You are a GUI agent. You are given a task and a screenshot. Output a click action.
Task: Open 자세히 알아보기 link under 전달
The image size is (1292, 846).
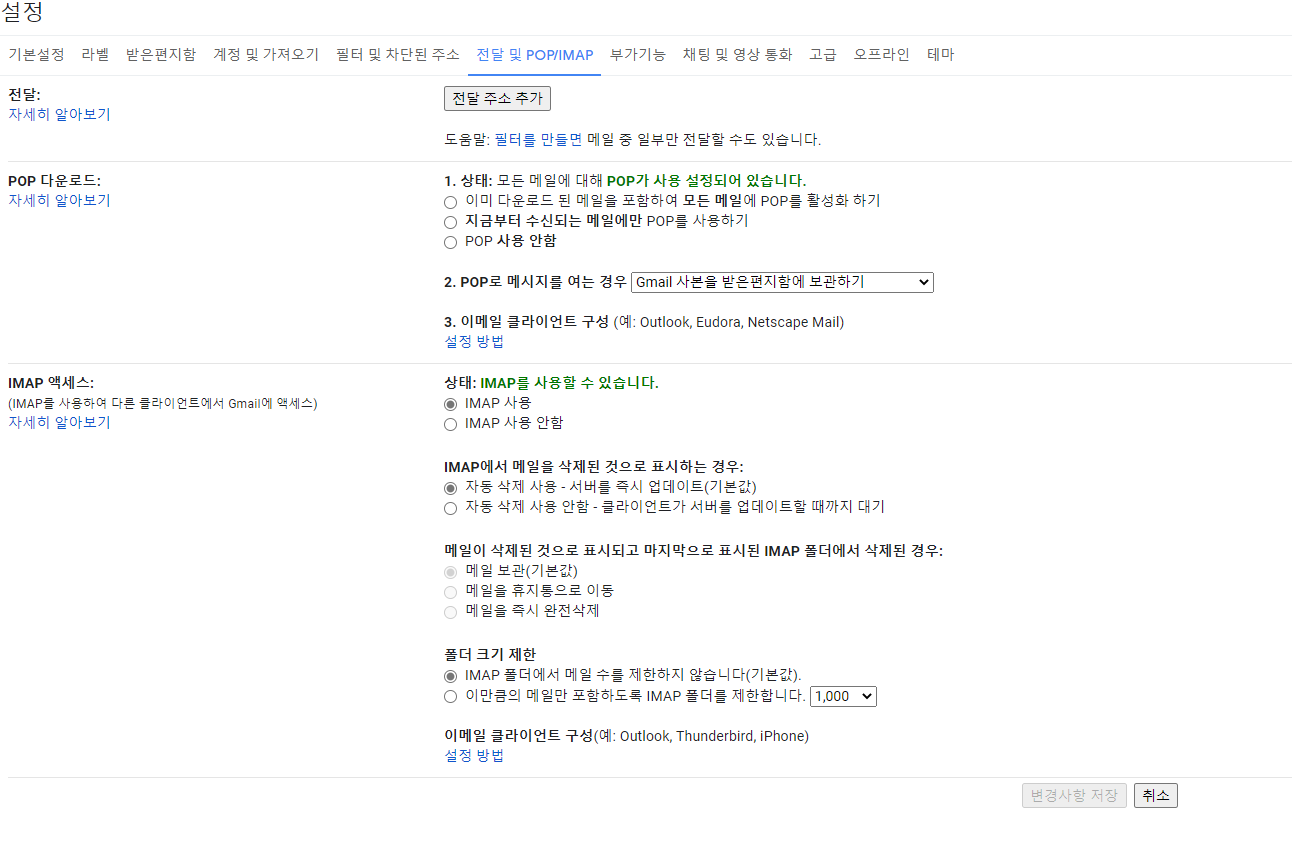coord(59,114)
